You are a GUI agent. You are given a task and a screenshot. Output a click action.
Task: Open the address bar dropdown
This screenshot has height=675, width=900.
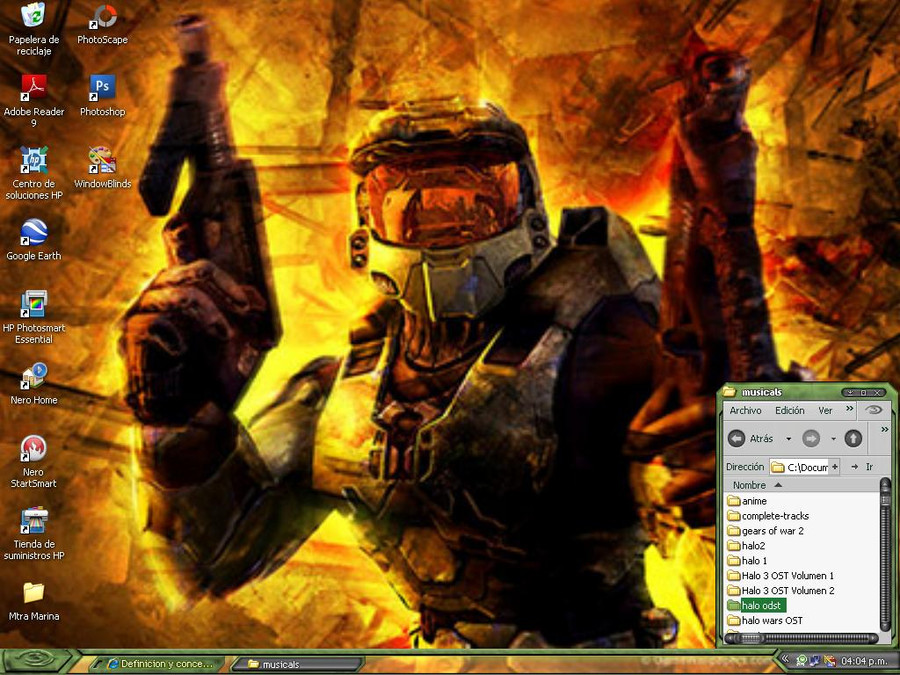835,467
